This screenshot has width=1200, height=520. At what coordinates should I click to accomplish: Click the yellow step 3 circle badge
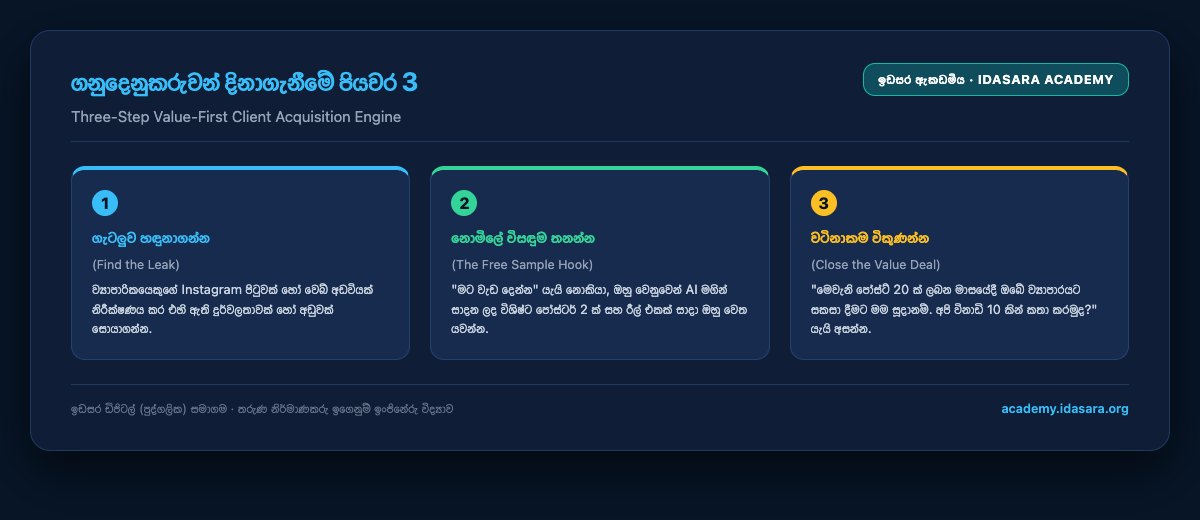824,203
